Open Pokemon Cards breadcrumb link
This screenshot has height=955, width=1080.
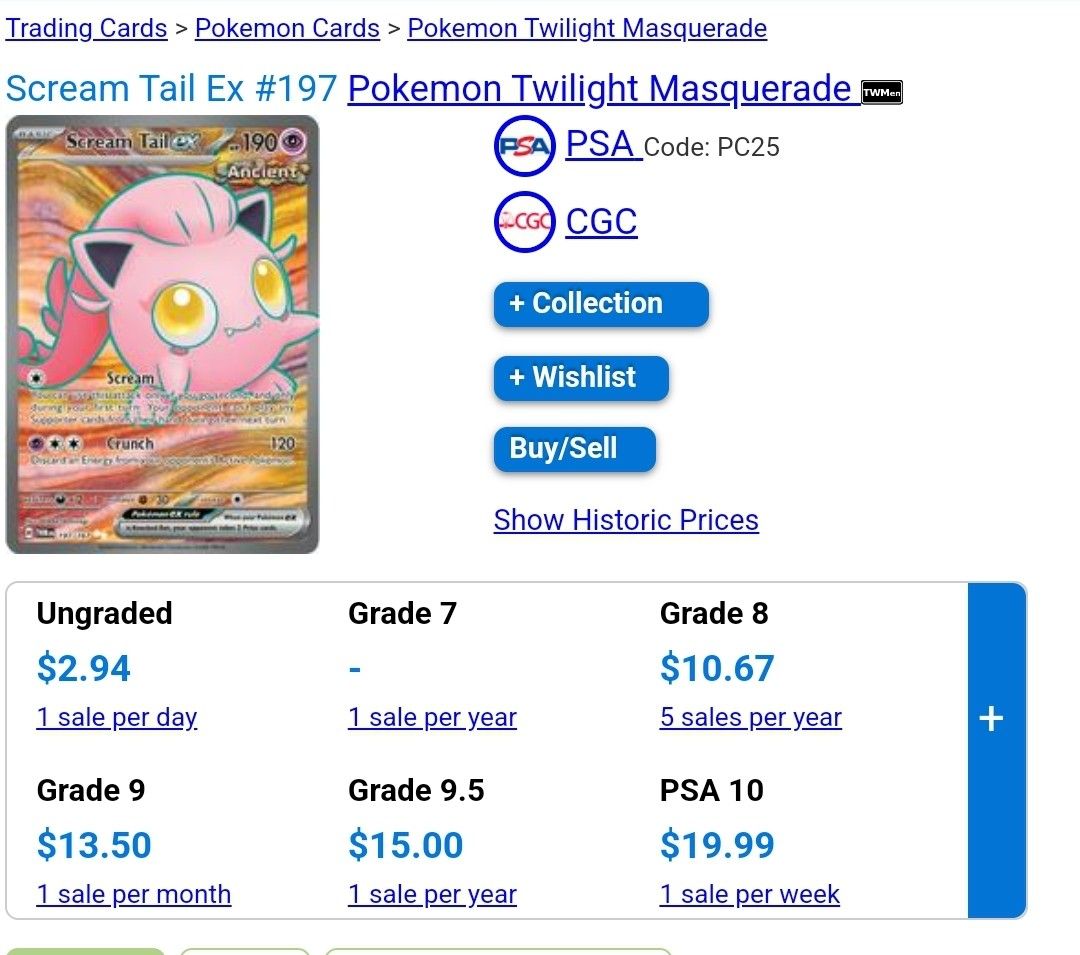point(287,28)
